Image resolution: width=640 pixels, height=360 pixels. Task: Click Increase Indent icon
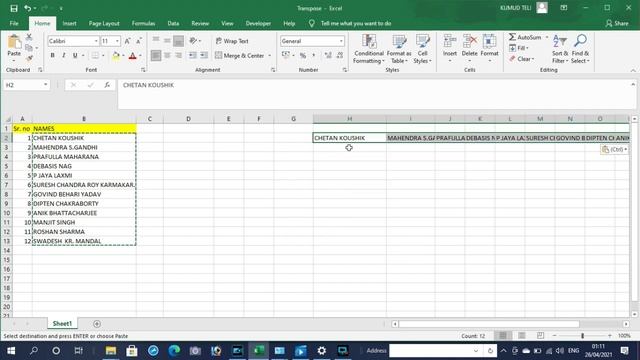point(204,55)
